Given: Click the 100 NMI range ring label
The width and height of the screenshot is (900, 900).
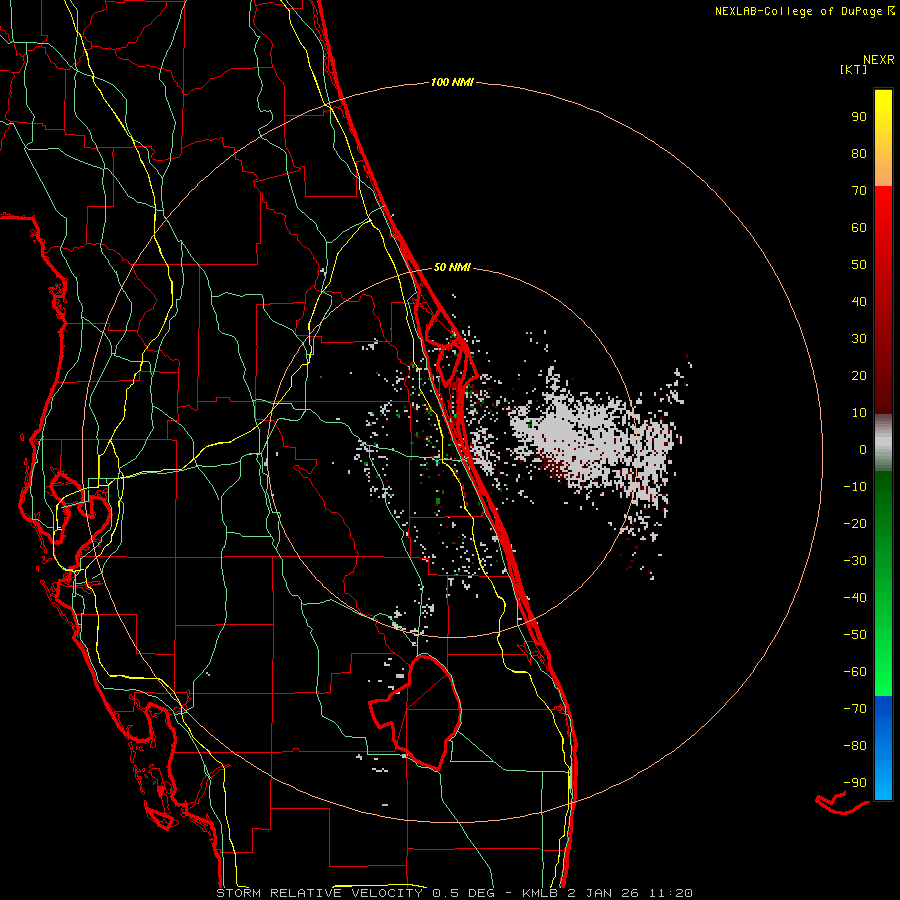Looking at the screenshot, I should click(x=452, y=83).
